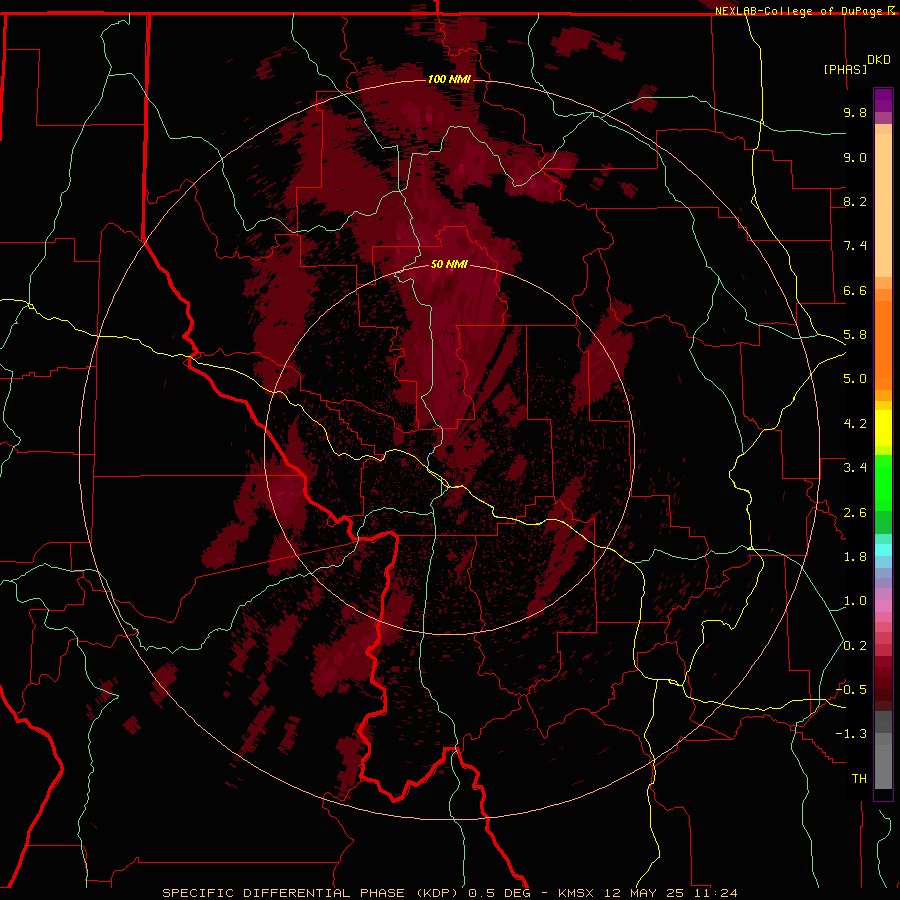Click the -1.3 scale value
The image size is (900, 900).
[851, 734]
